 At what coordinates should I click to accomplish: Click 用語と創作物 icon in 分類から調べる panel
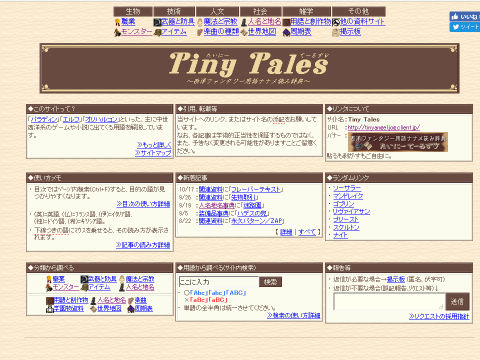point(50,301)
